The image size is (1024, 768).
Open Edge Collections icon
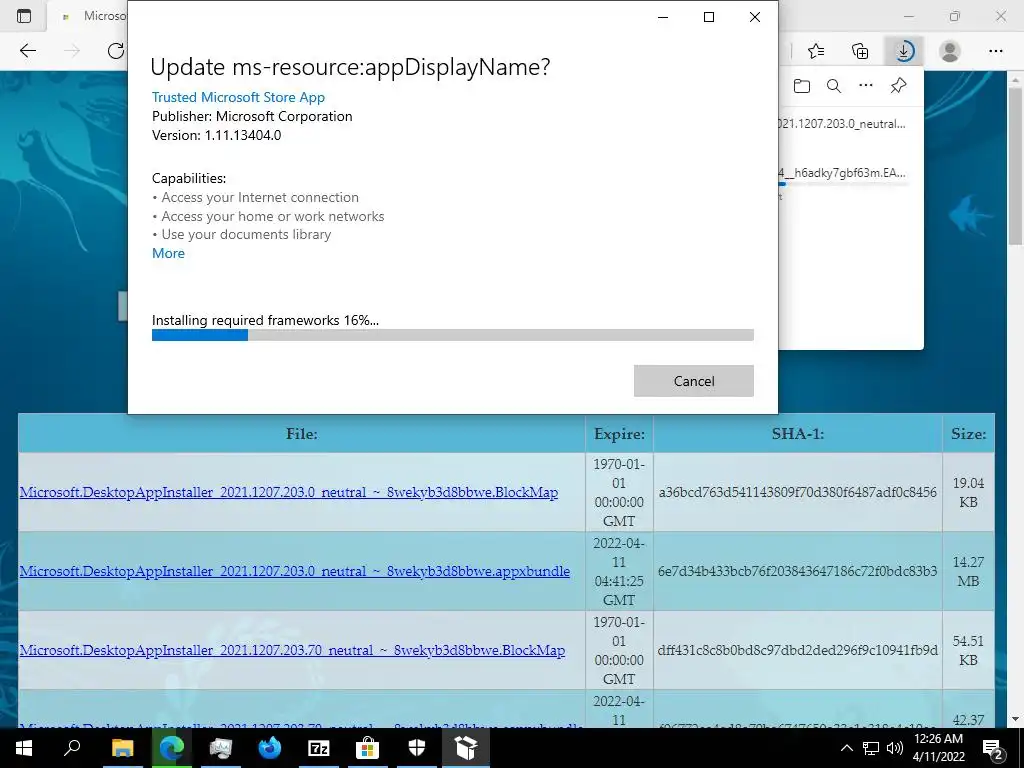point(860,51)
